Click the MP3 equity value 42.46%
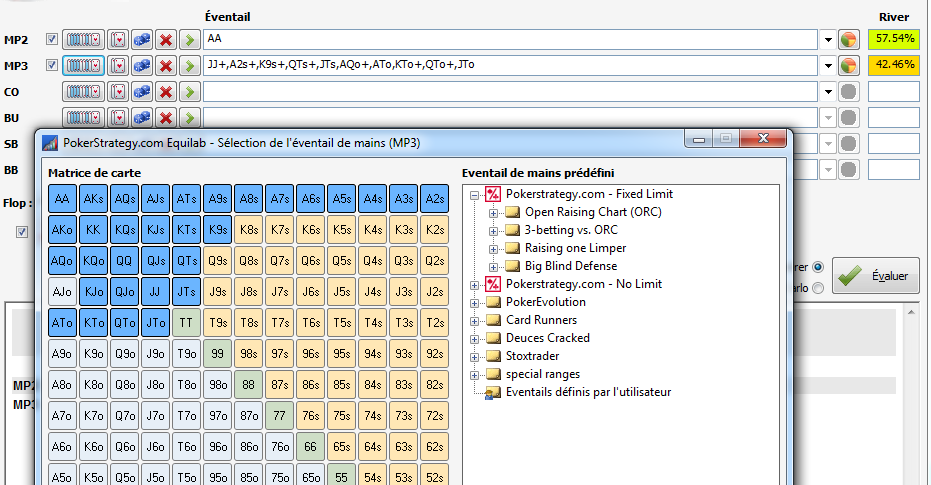Image resolution: width=931 pixels, height=485 pixels. click(894, 65)
